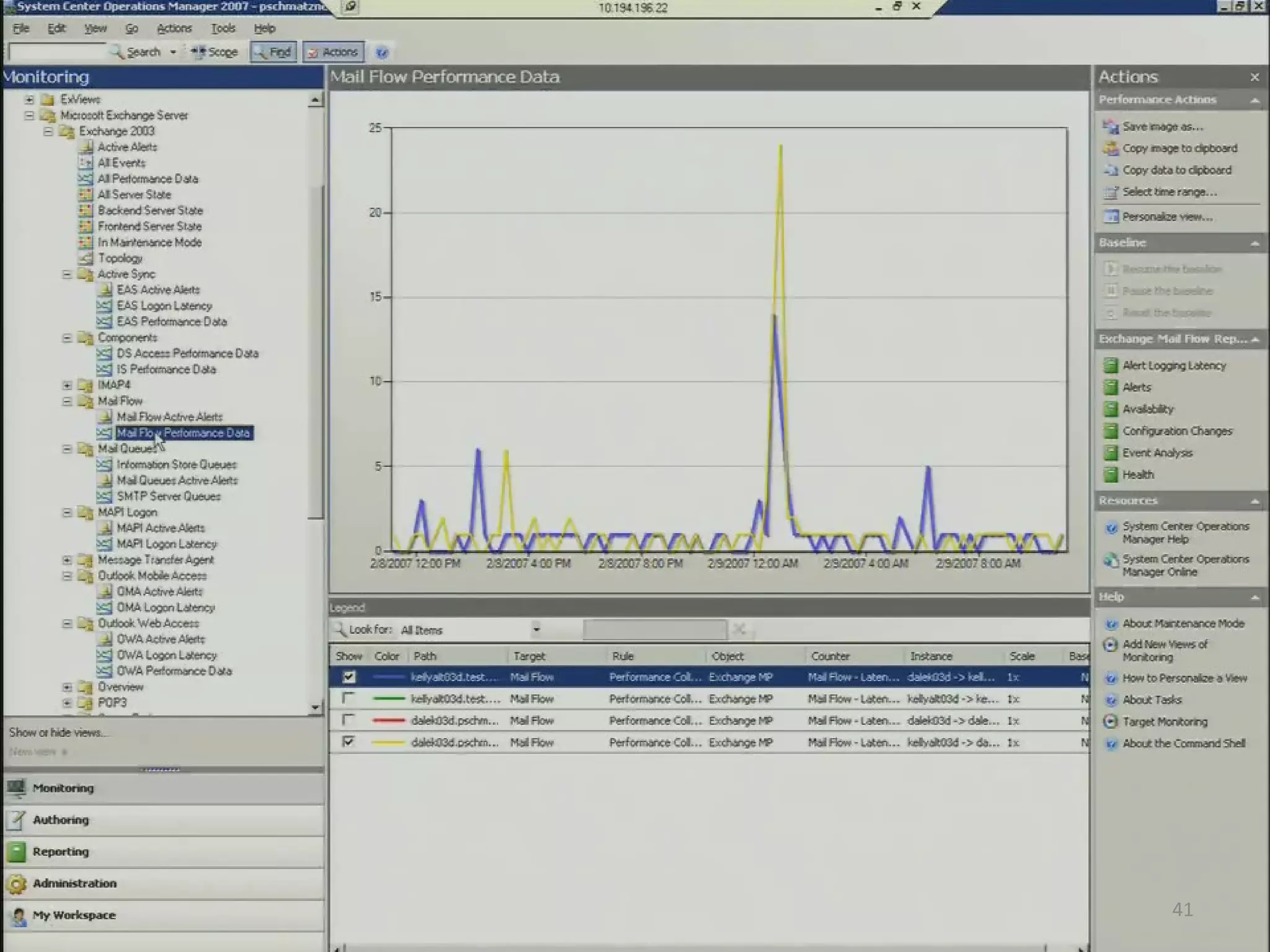The width and height of the screenshot is (1270, 952).
Task: Show the red daleki03d series checkbox
Action: click(x=349, y=720)
